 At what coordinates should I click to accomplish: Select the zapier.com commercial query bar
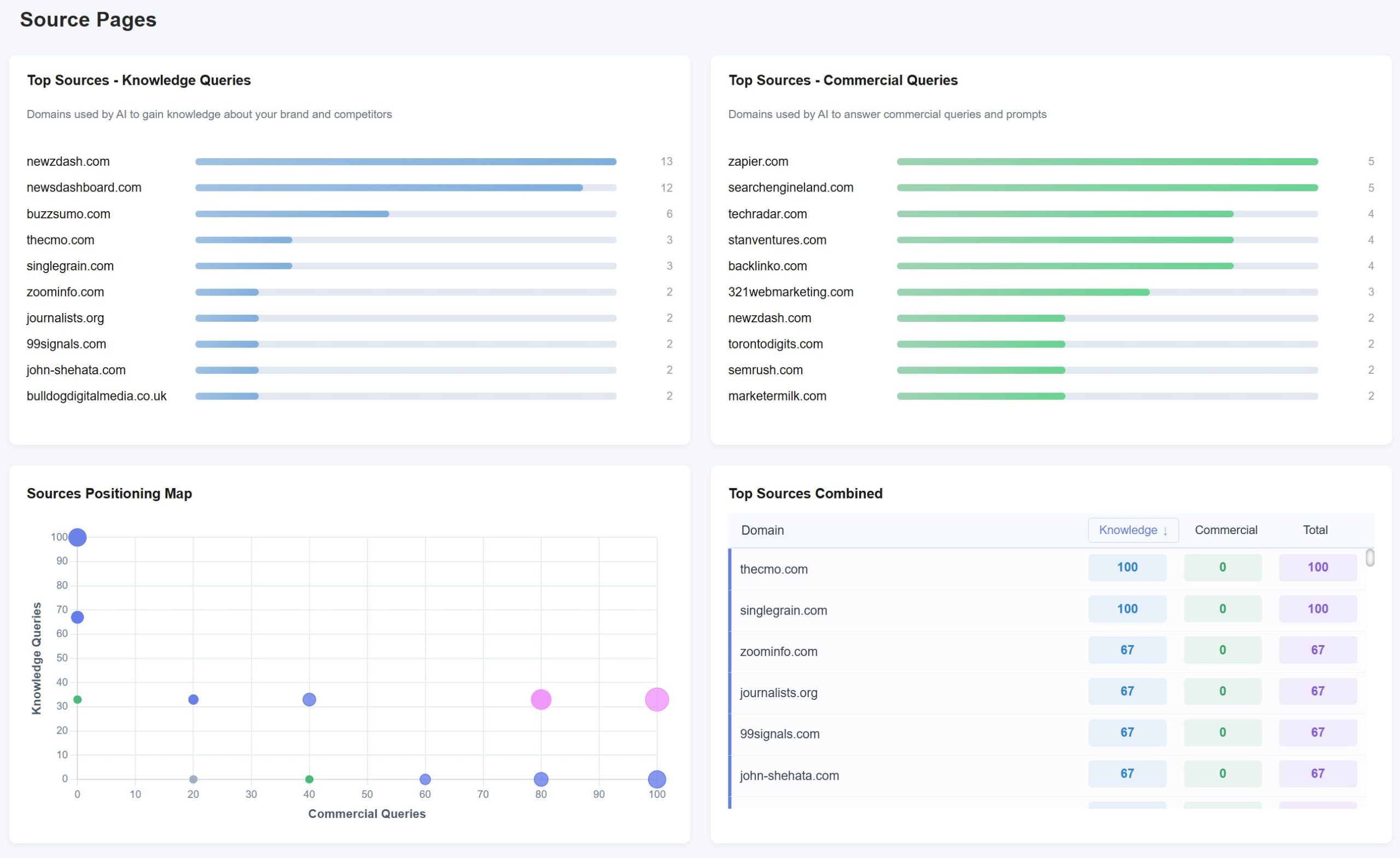[1107, 161]
